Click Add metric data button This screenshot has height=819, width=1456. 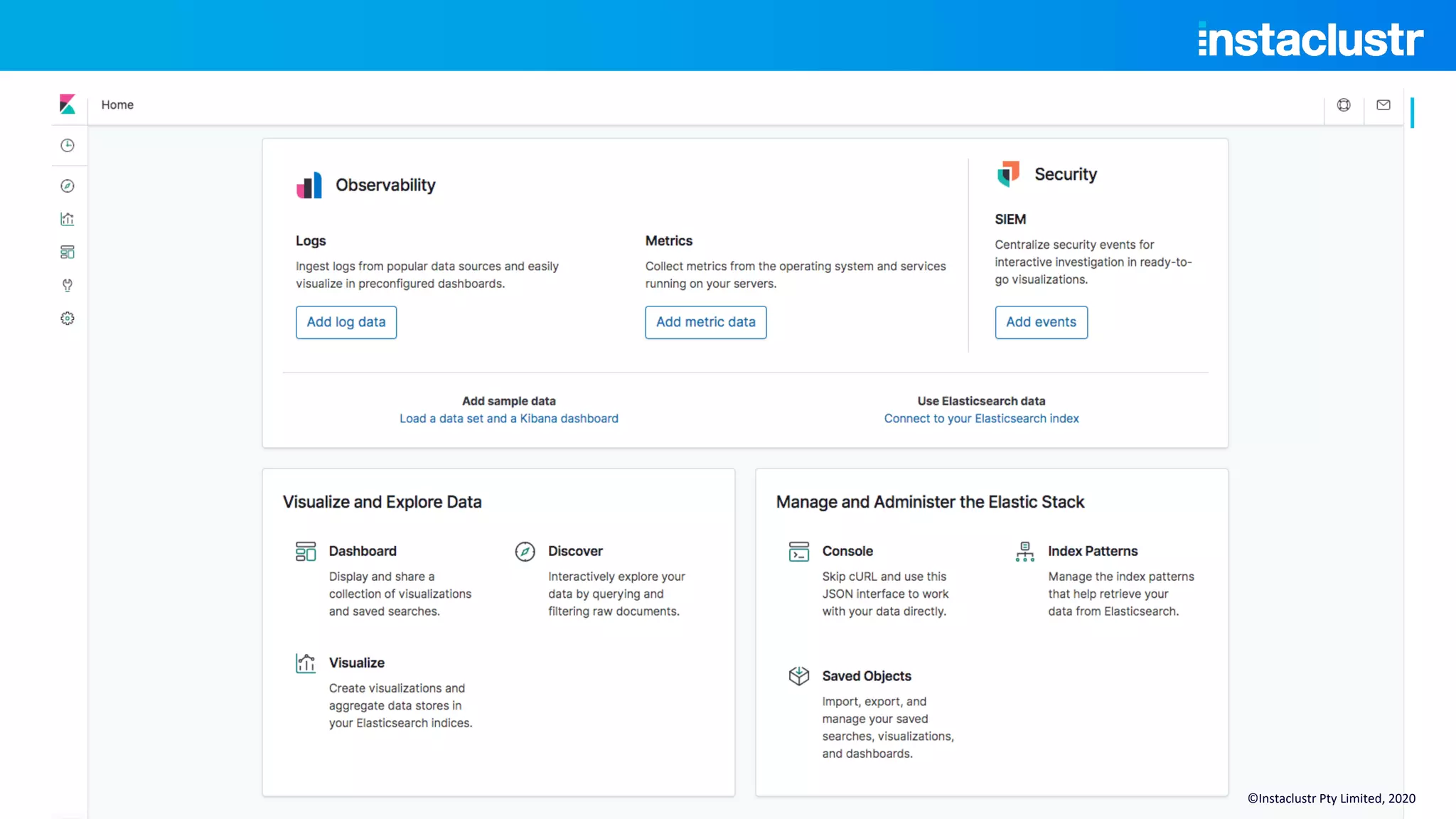click(x=706, y=322)
